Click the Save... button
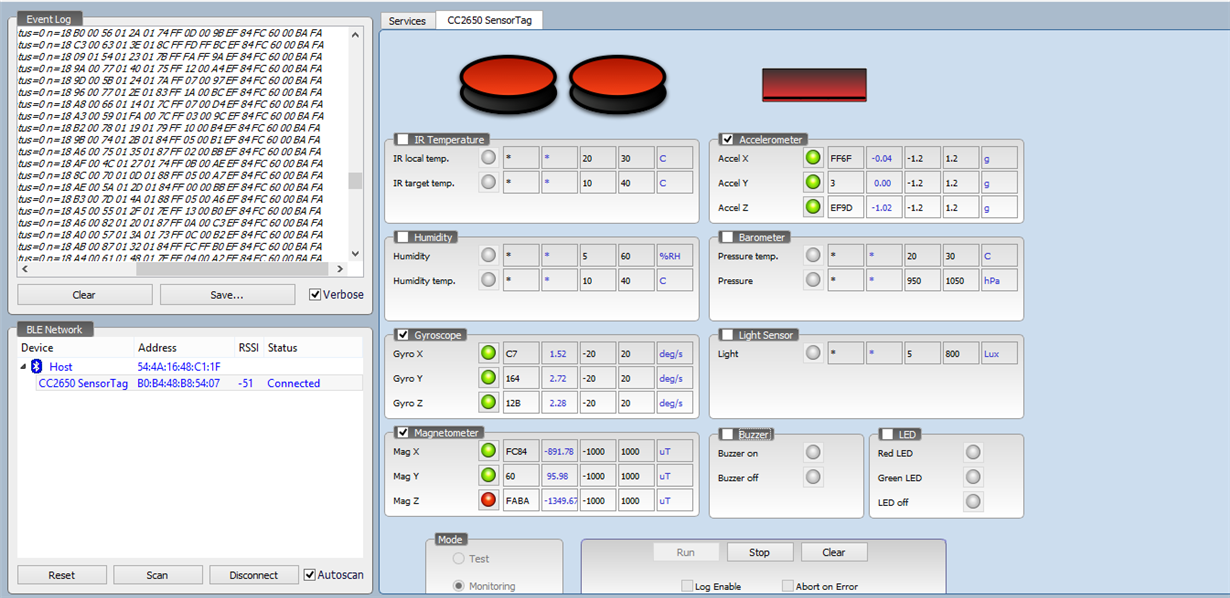The height and width of the screenshot is (598, 1230). click(x=227, y=294)
